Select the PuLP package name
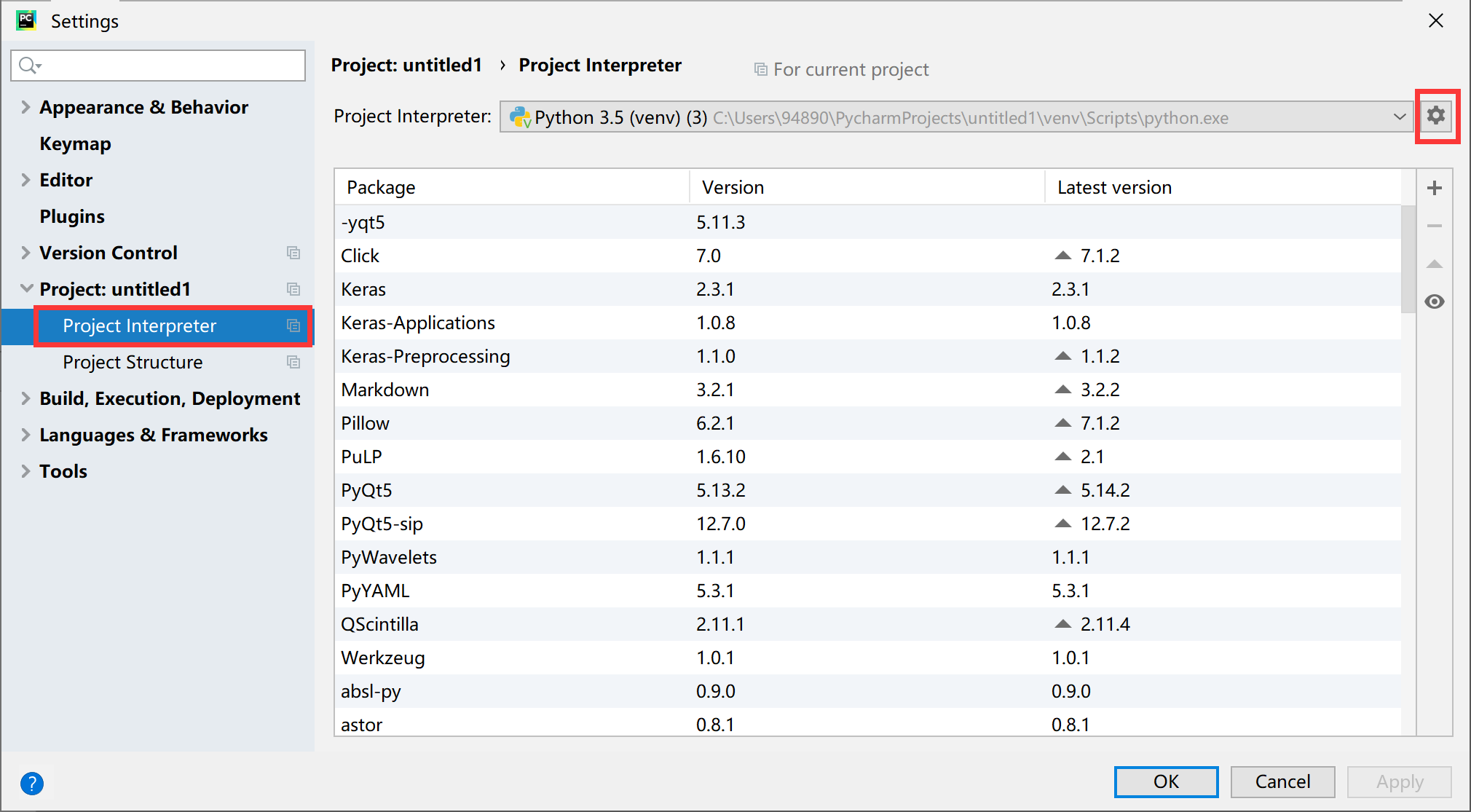The width and height of the screenshot is (1471, 812). point(361,457)
